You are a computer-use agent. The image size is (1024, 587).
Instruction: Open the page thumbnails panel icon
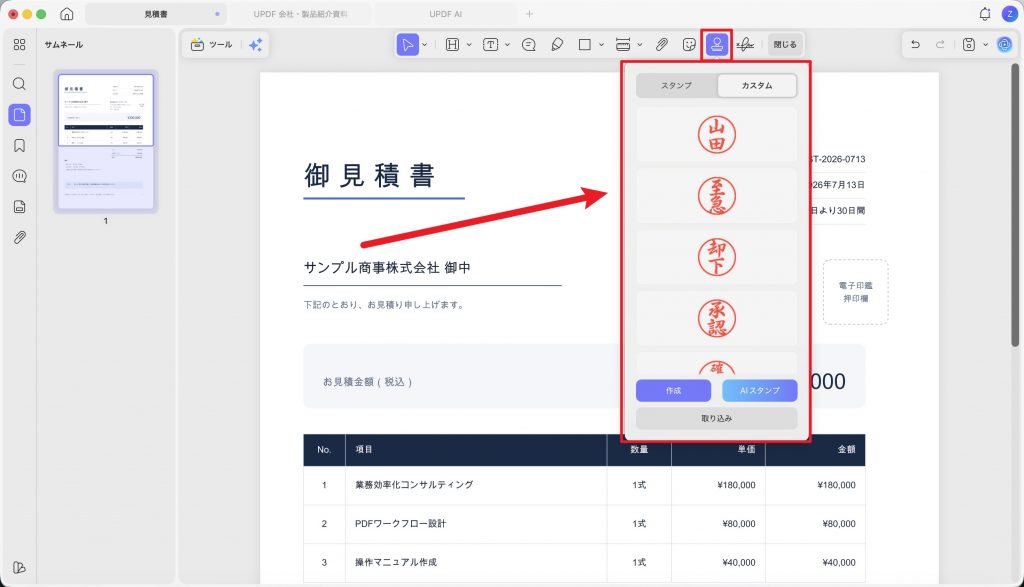20,115
